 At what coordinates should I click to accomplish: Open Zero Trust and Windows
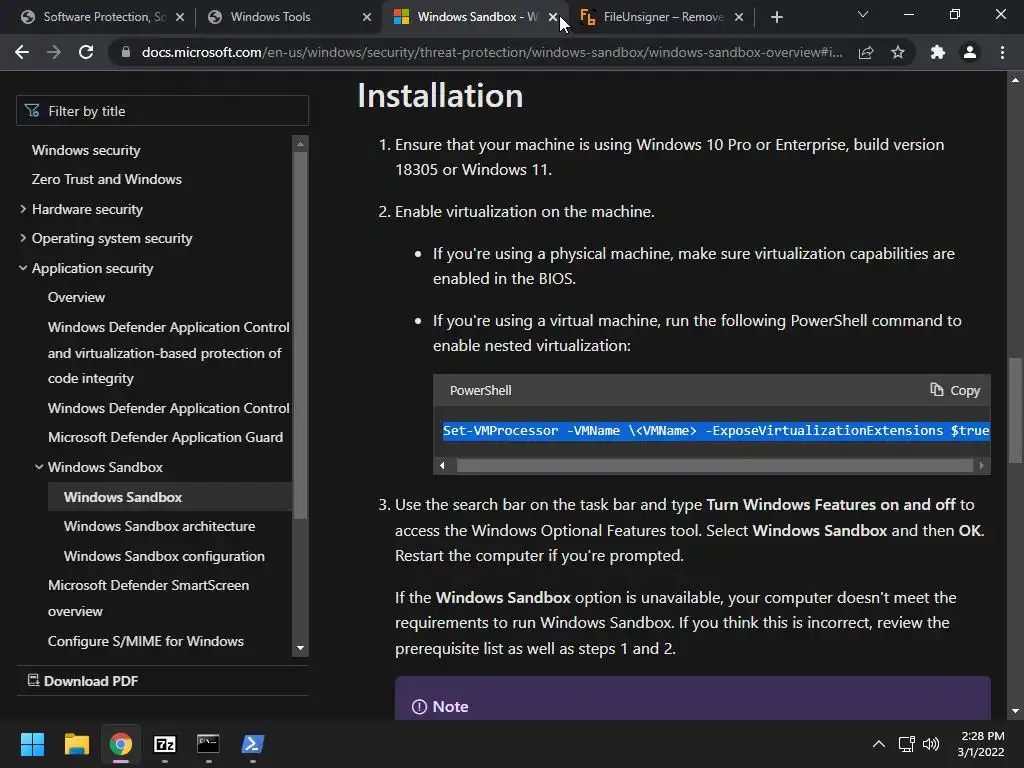click(106, 179)
